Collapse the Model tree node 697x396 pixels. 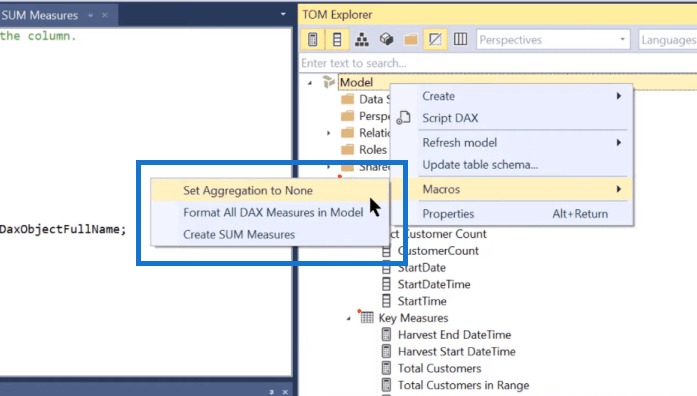coord(310,83)
